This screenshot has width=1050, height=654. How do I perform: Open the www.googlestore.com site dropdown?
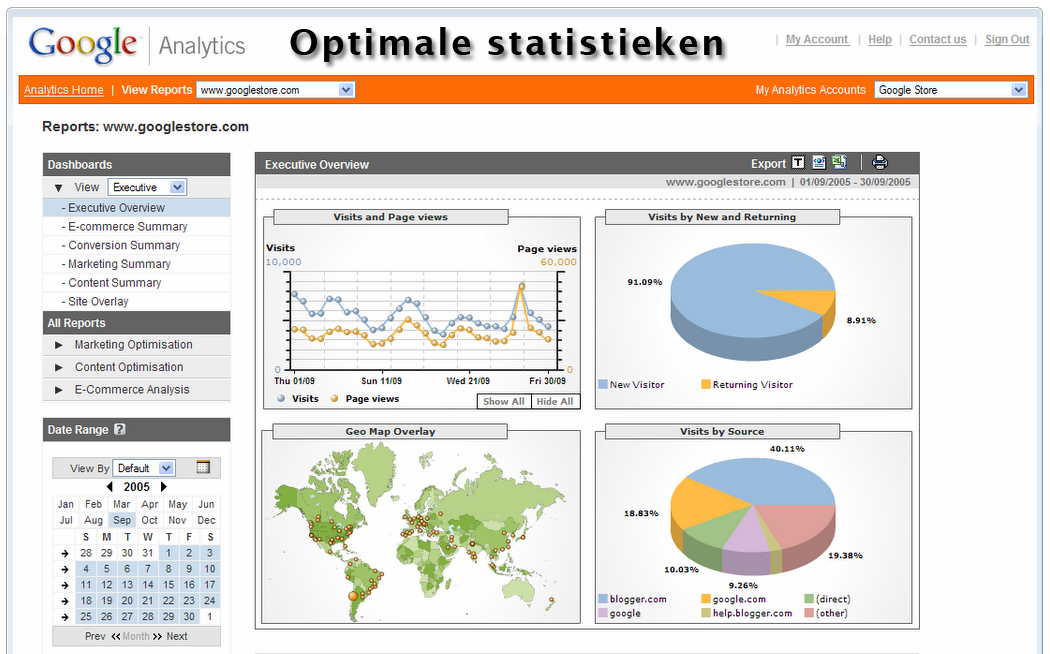click(275, 90)
